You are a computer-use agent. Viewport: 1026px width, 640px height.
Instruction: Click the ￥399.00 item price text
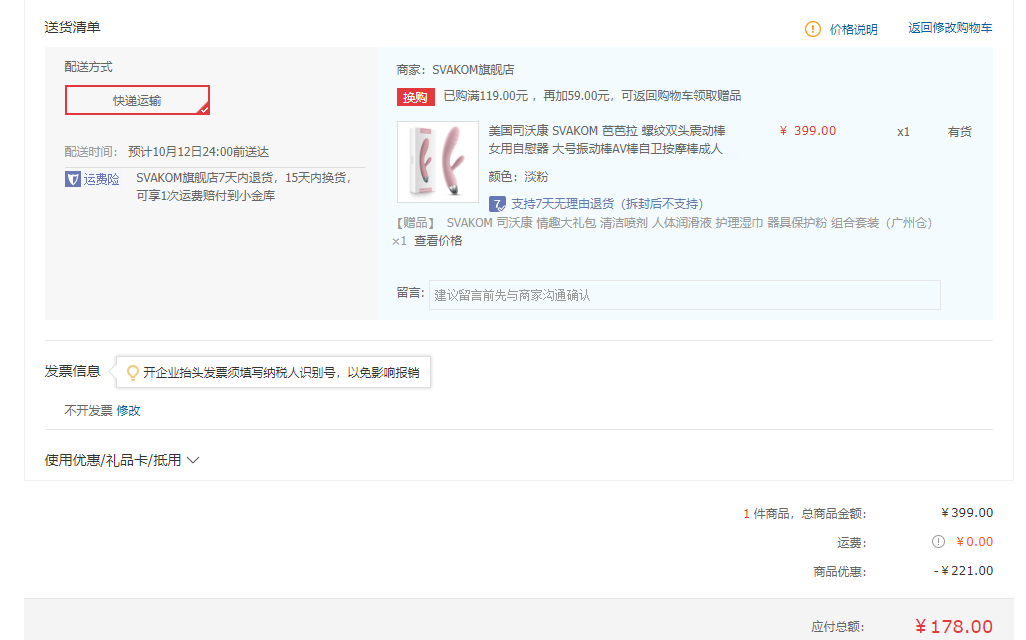tap(807, 131)
